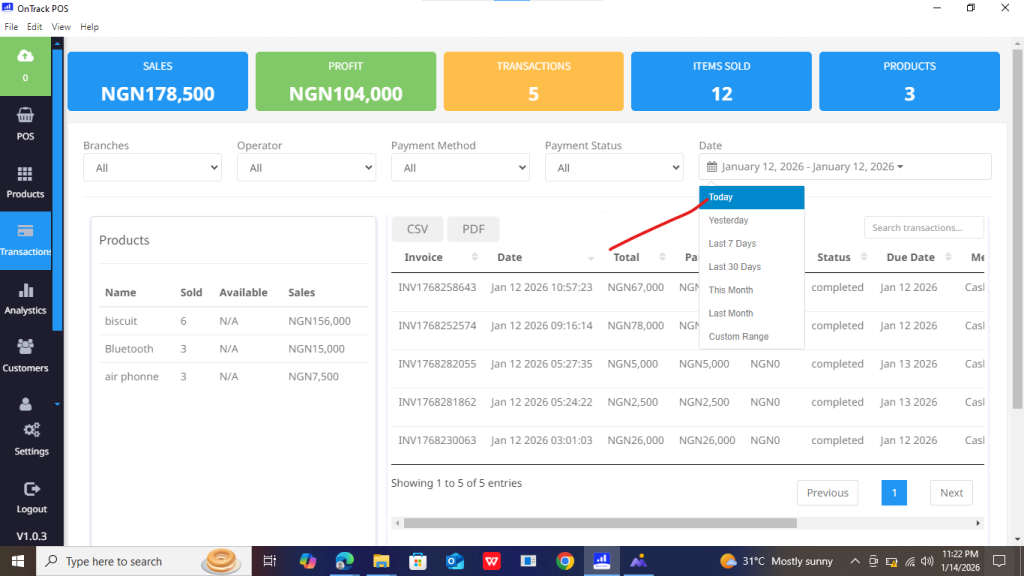The width and height of the screenshot is (1024, 576).
Task: Click the horizontal scrollbar under the table
Action: [x=600, y=523]
